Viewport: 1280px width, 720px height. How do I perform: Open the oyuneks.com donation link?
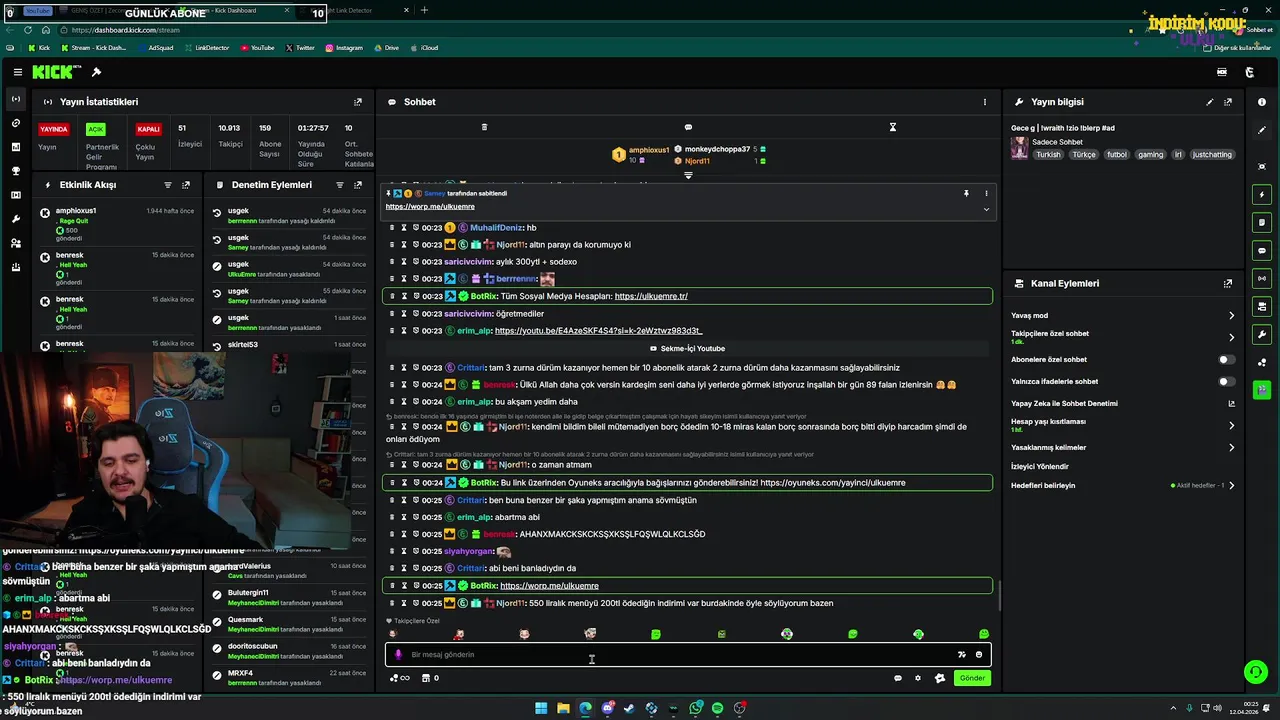pyautogui.click(x=832, y=483)
